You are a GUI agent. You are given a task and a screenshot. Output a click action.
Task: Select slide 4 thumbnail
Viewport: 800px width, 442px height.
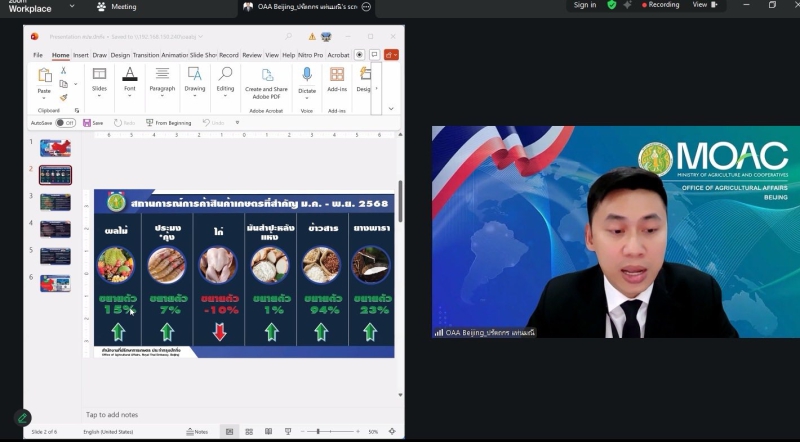click(55, 229)
